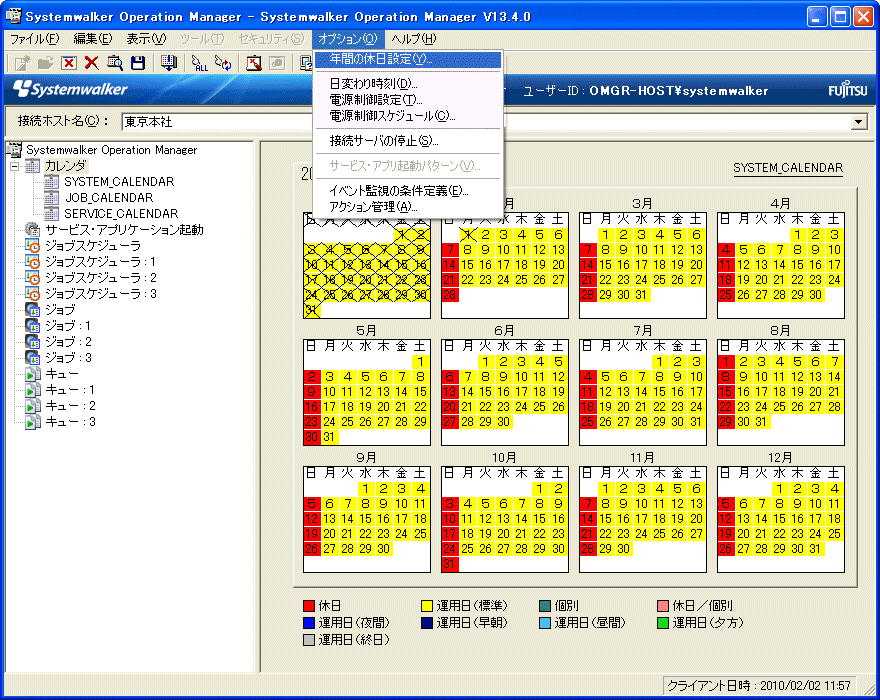Screen dimensions: 880x700
Task: Choose 電源制御設定(T)... menu entry
Action: (x=408, y=100)
